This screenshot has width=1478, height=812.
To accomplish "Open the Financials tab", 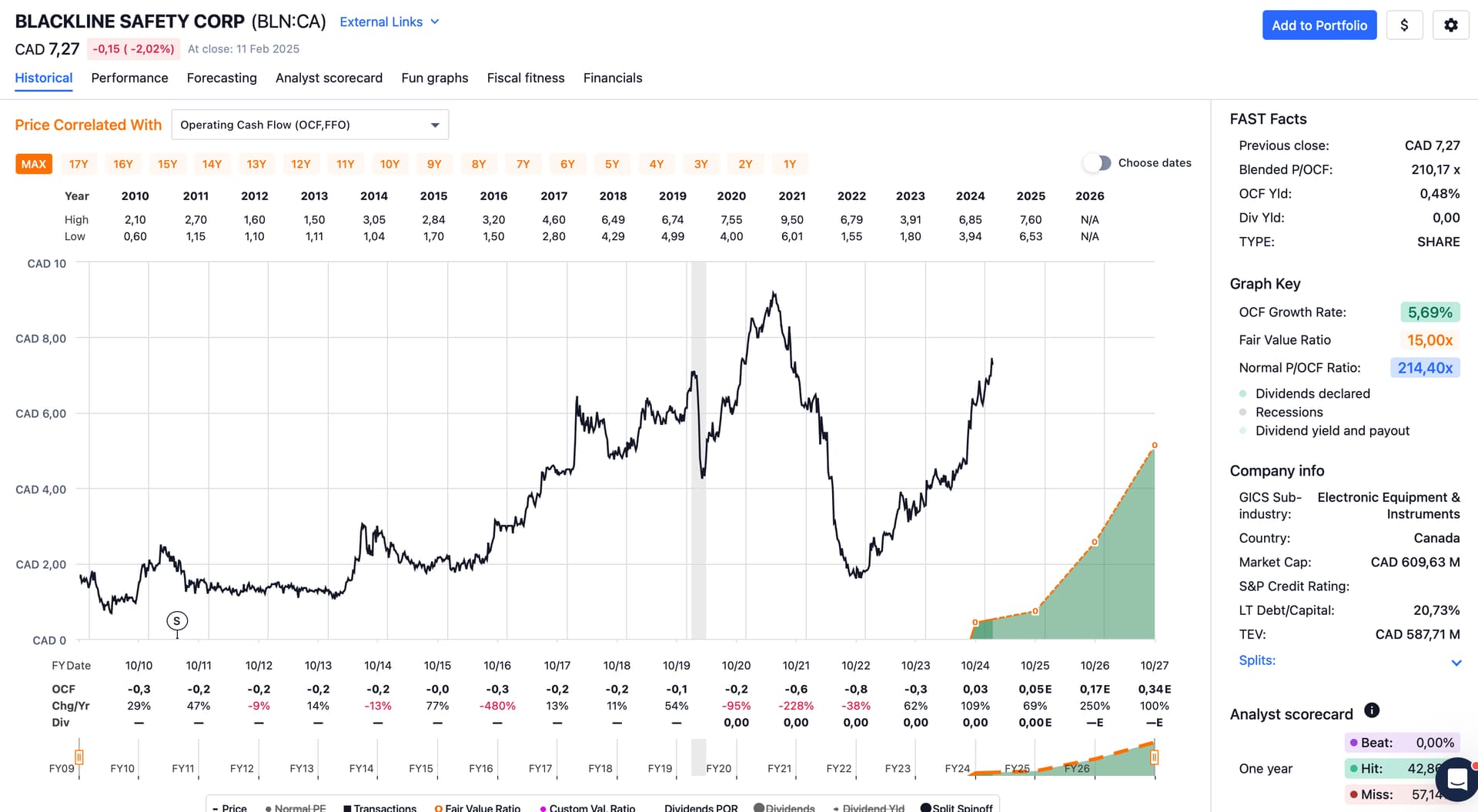I will tap(613, 78).
